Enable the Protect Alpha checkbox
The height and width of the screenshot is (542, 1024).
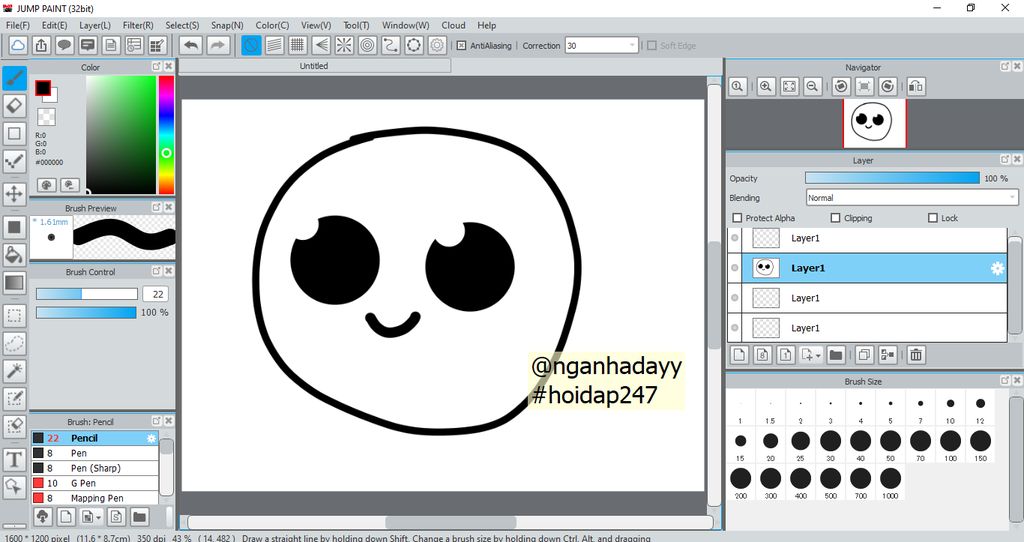tap(738, 218)
